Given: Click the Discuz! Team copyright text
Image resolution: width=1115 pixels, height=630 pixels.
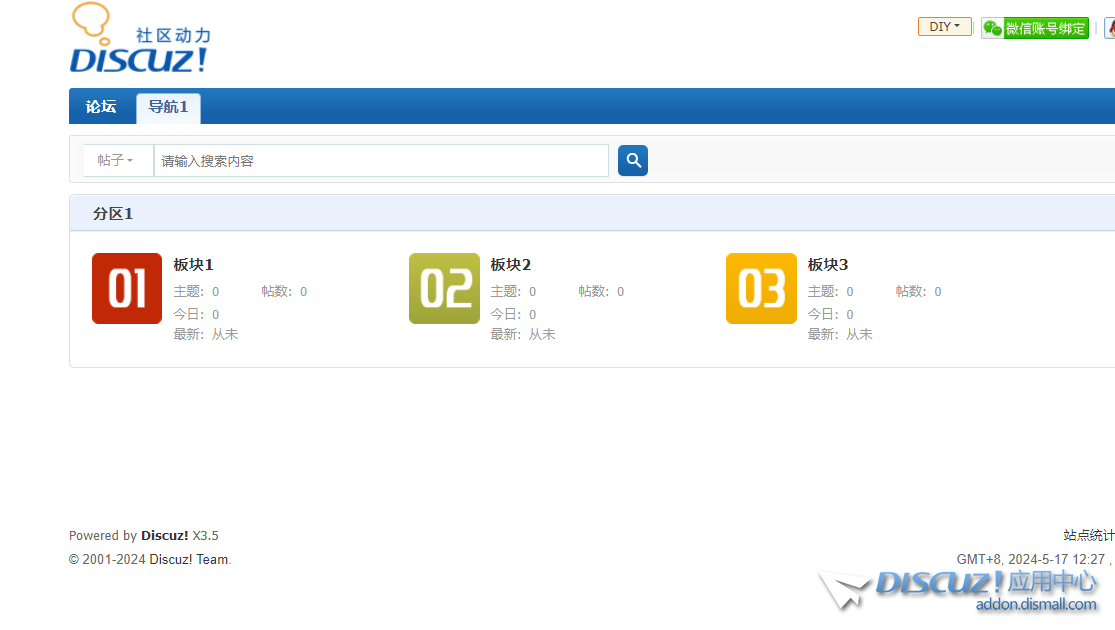Looking at the screenshot, I should click(x=190, y=560).
